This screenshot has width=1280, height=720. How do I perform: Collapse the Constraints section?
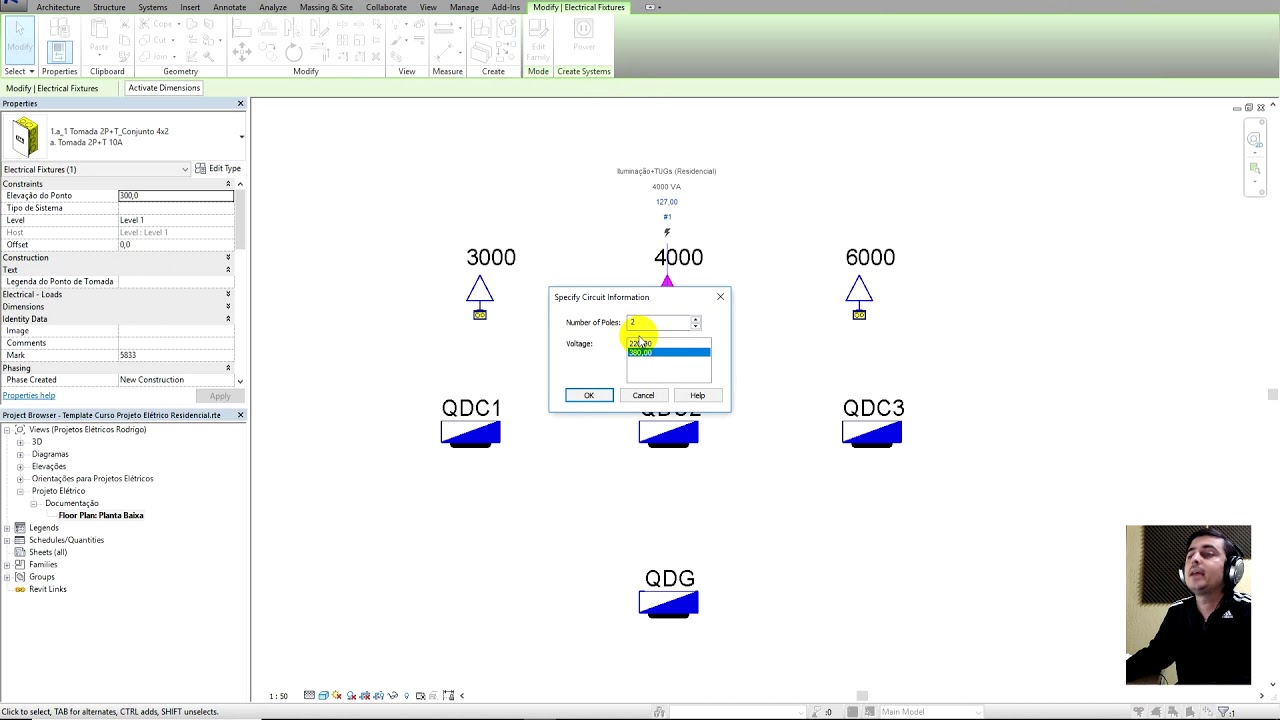(228, 184)
